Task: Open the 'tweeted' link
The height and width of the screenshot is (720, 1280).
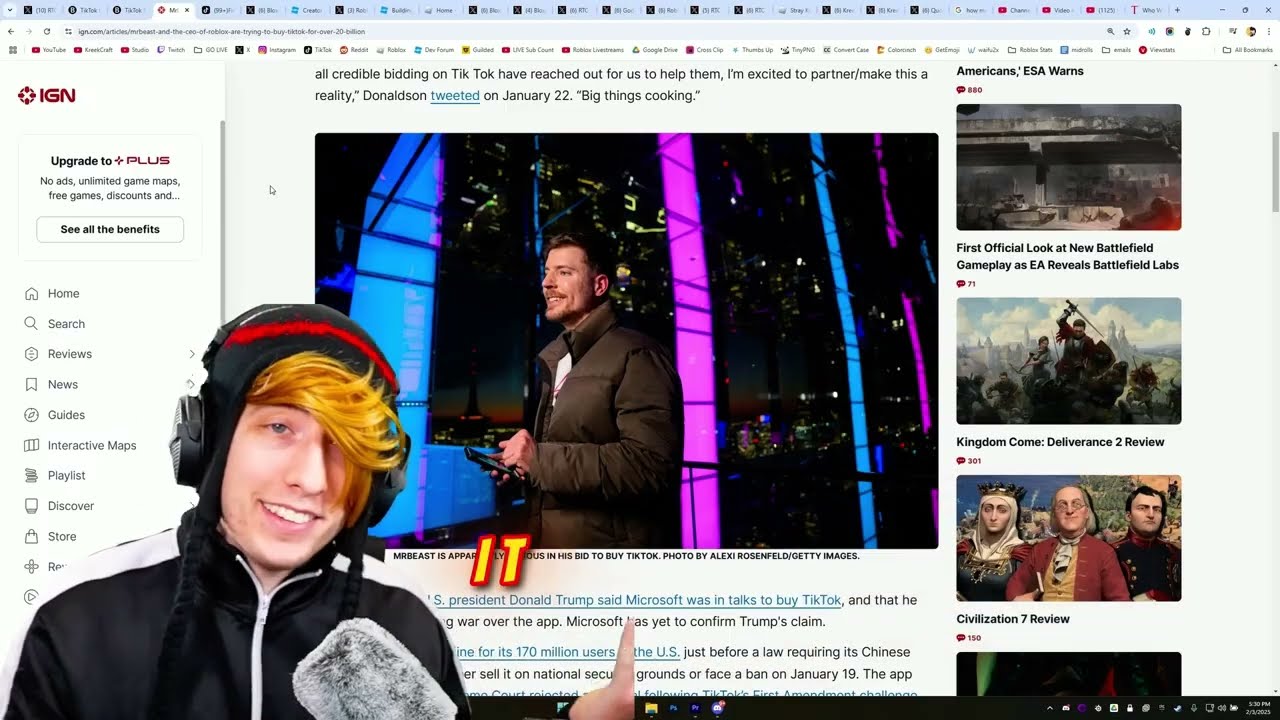Action: point(455,96)
